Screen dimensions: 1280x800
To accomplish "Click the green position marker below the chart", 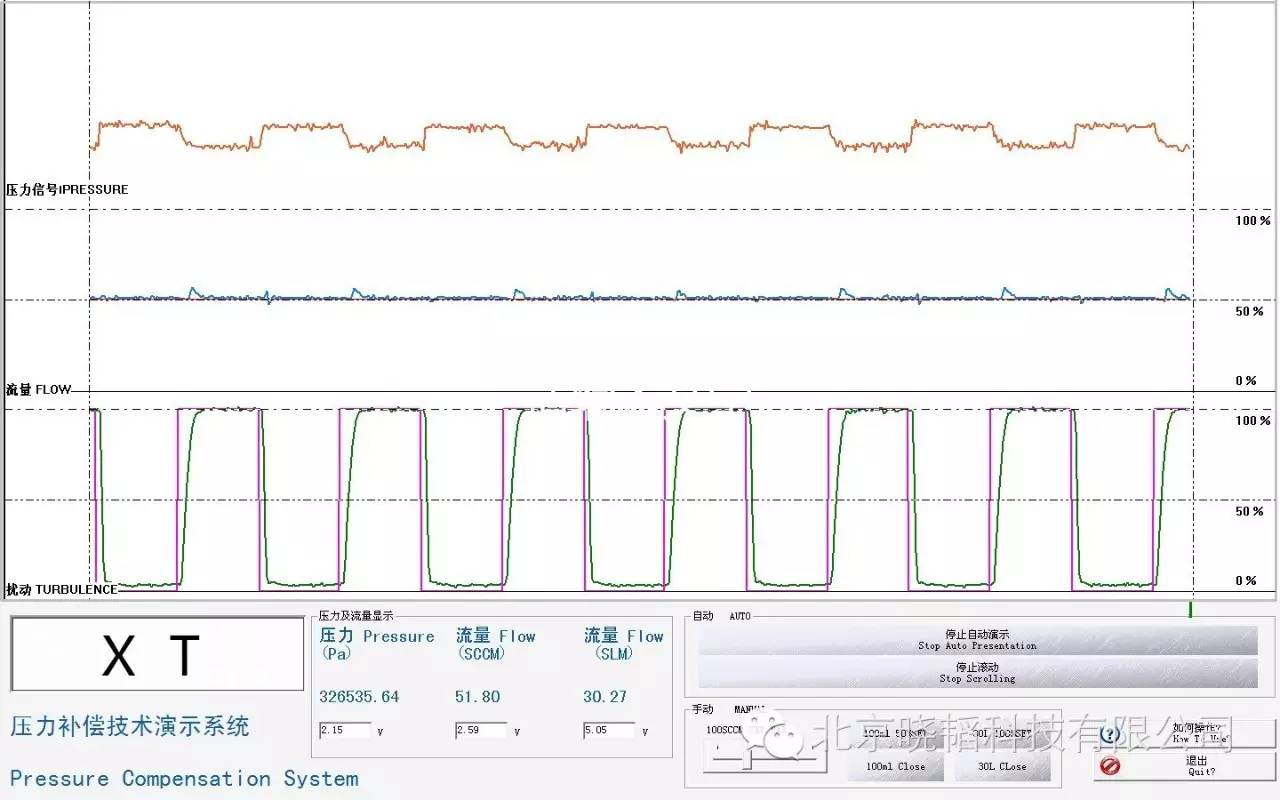I will [1190, 609].
